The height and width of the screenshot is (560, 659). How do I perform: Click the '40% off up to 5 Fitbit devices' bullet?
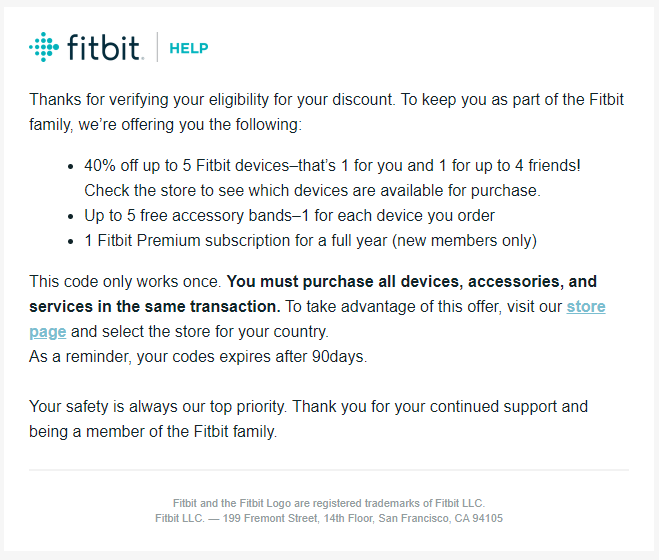coord(331,164)
